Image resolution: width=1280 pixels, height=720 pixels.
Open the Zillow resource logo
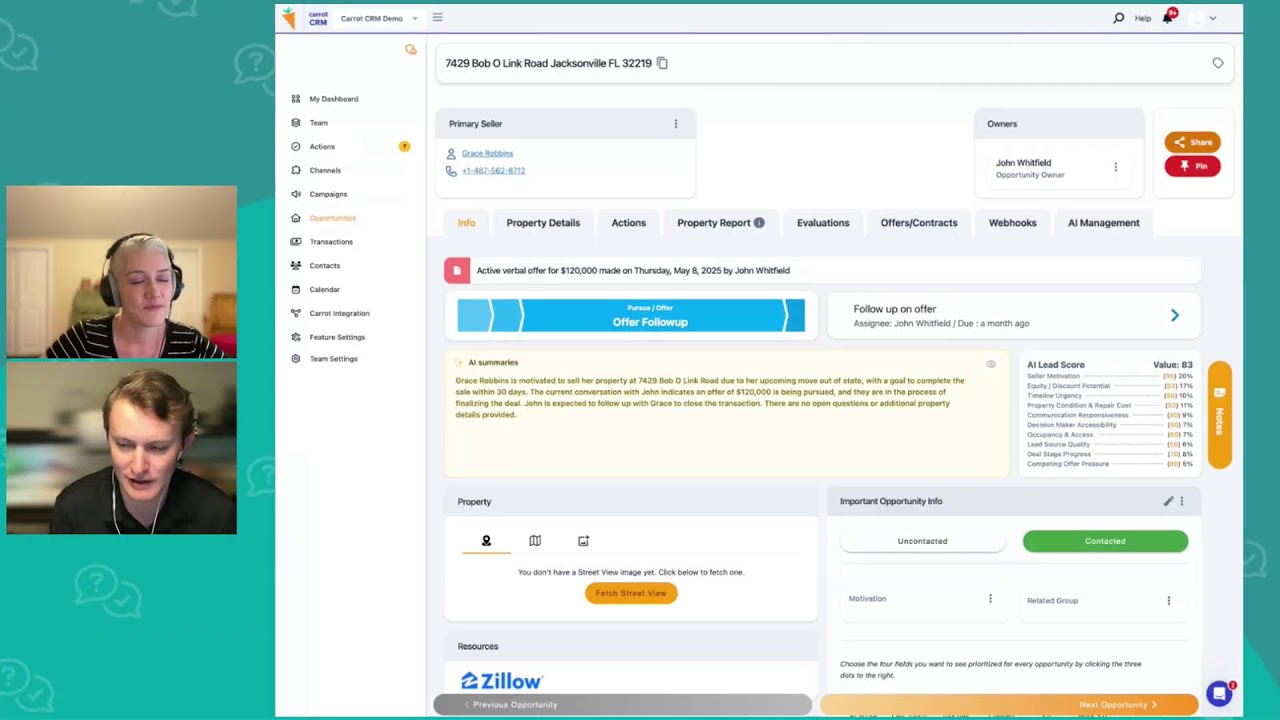[x=501, y=681]
